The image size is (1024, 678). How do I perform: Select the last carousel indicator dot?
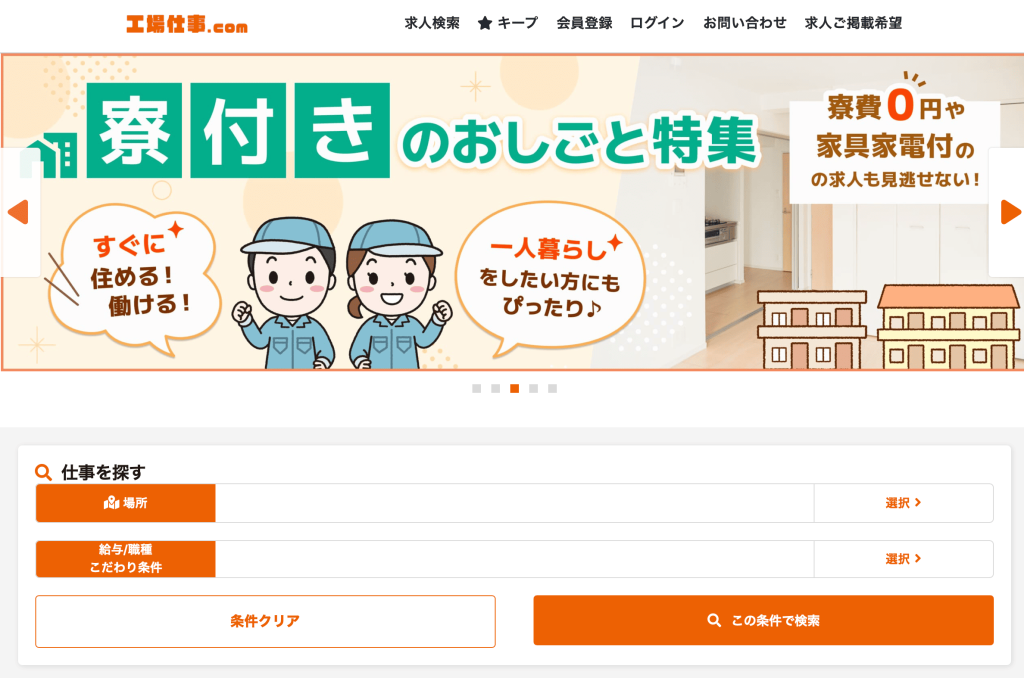pyautogui.click(x=552, y=389)
